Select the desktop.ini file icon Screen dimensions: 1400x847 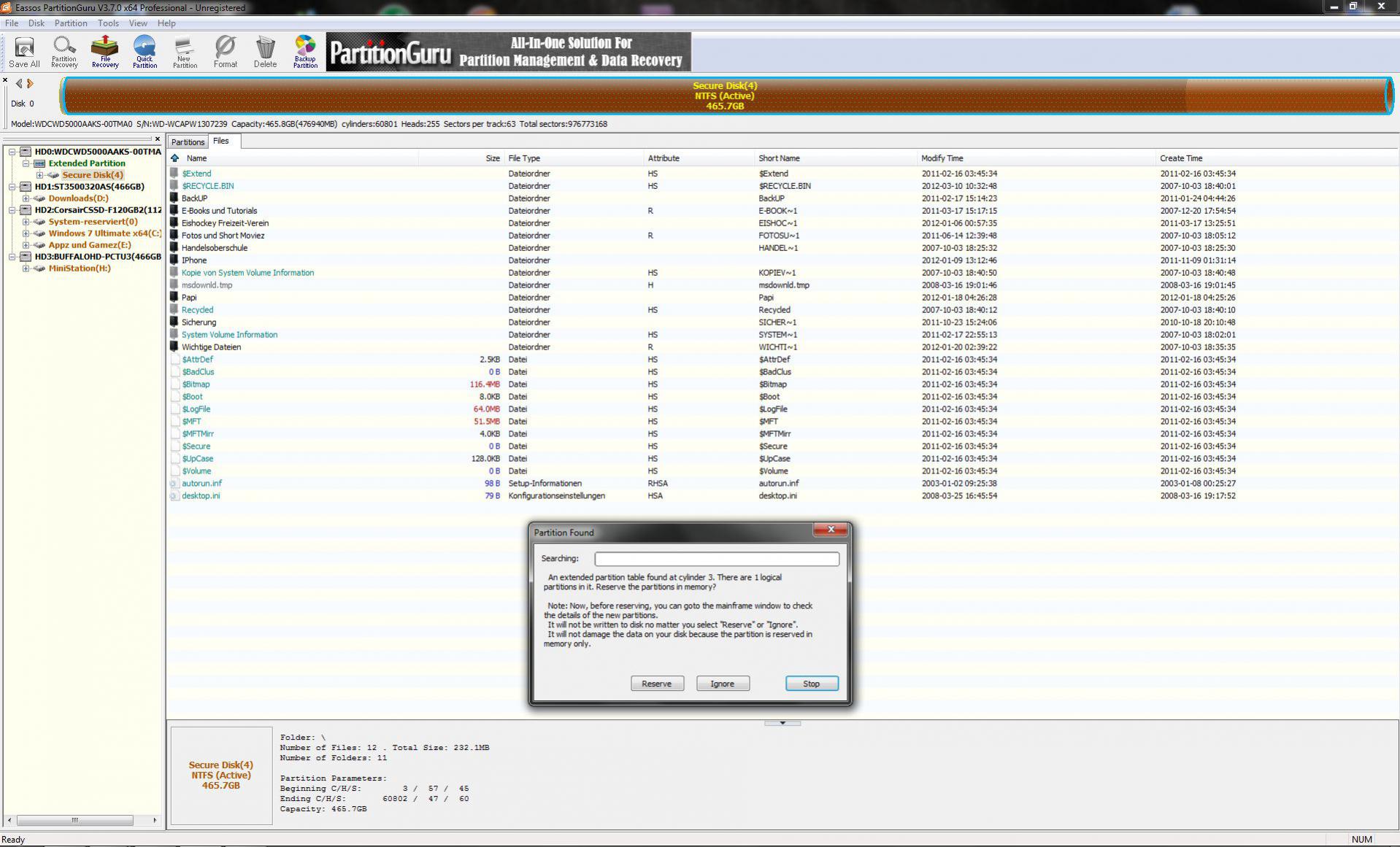(x=174, y=495)
